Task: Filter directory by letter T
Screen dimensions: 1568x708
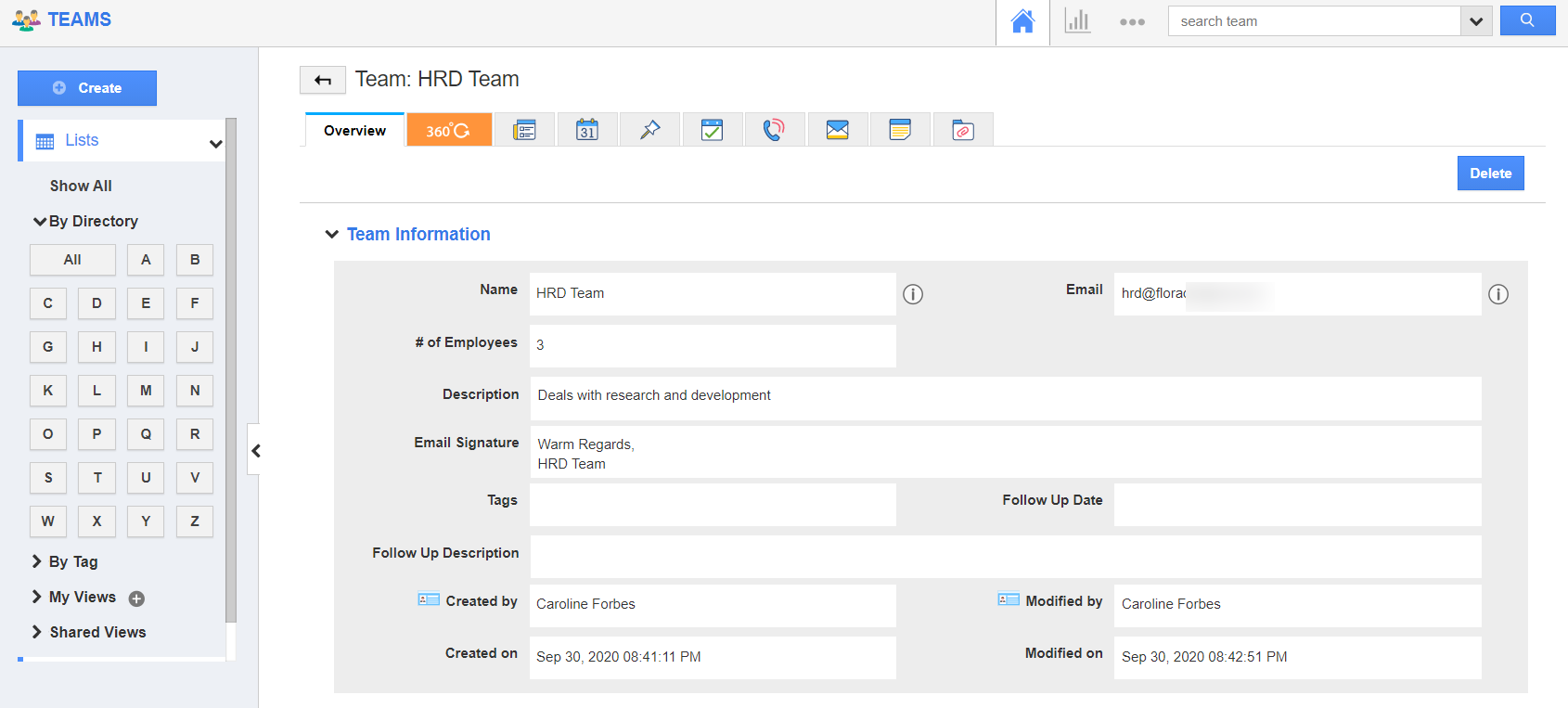Action: tap(96, 478)
